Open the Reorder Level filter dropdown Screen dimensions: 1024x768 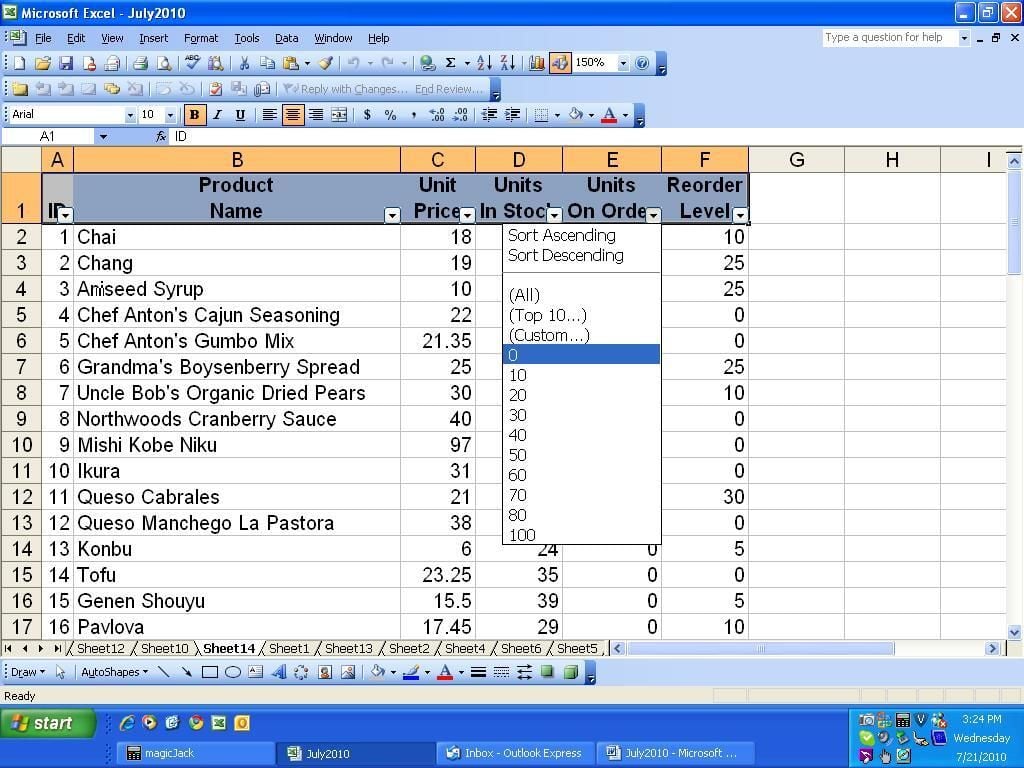pyautogui.click(x=740, y=215)
